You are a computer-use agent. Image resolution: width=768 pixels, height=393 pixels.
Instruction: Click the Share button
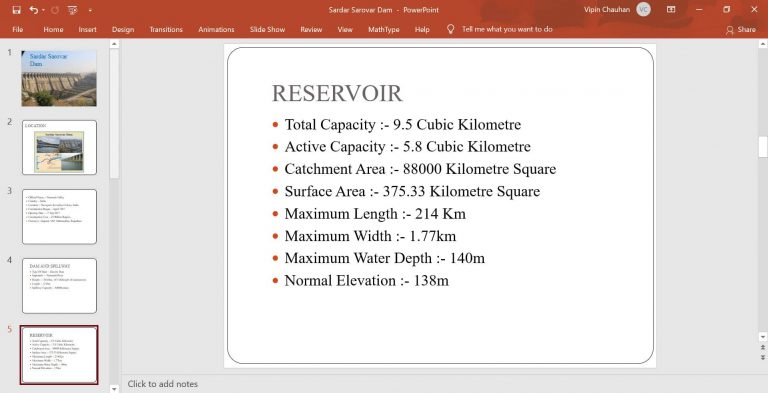pyautogui.click(x=741, y=29)
